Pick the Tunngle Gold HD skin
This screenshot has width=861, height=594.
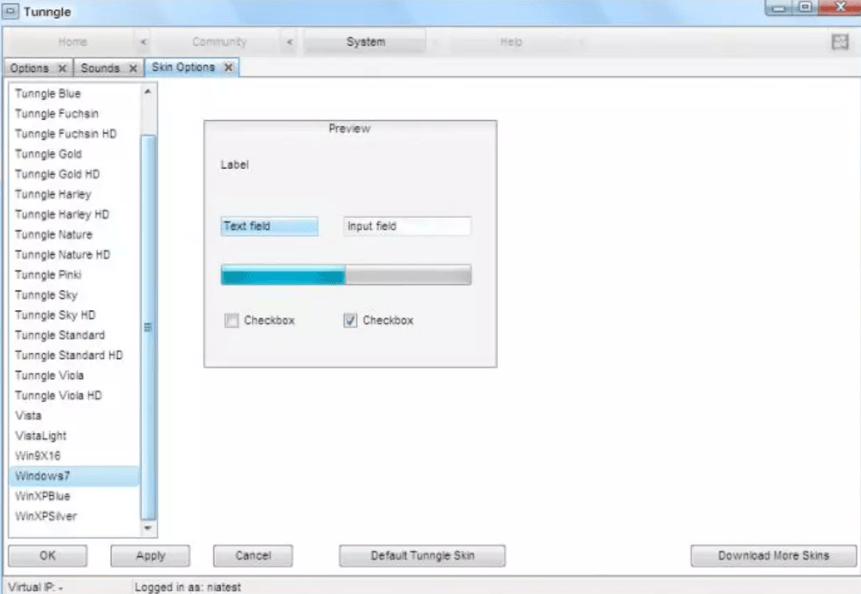pyautogui.click(x=75, y=174)
